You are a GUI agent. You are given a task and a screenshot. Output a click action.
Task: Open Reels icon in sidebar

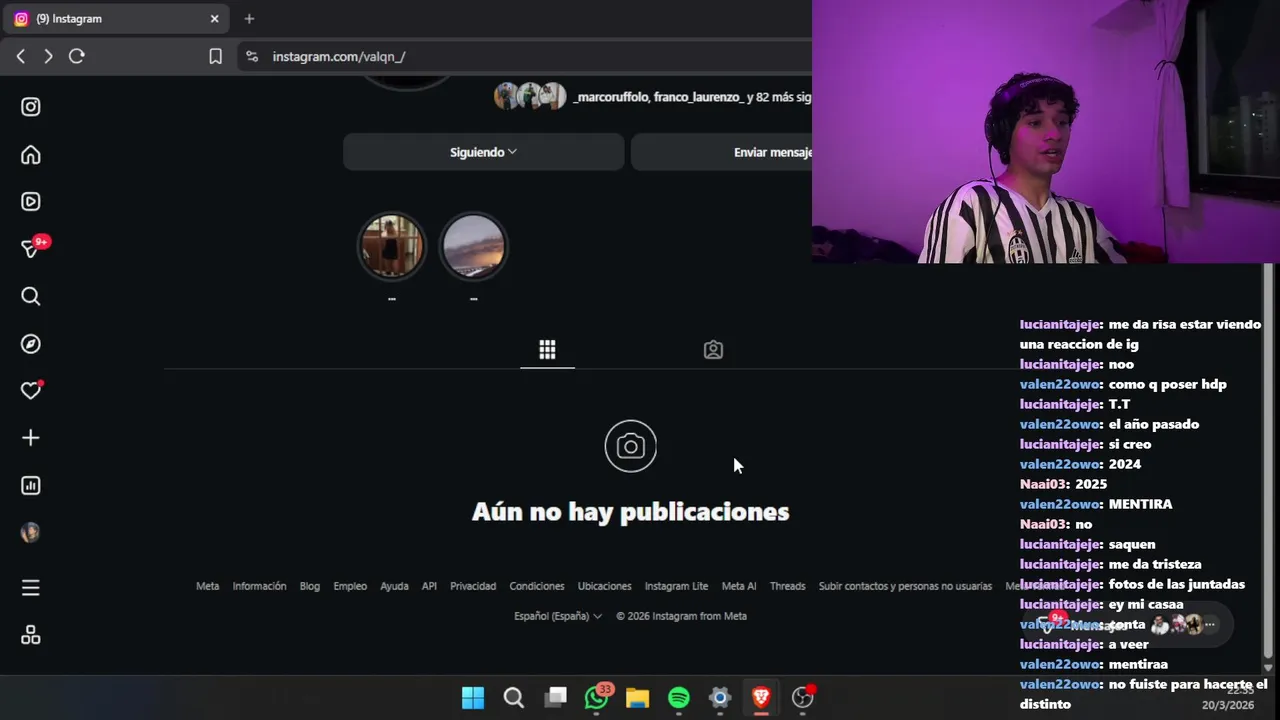pyautogui.click(x=31, y=201)
